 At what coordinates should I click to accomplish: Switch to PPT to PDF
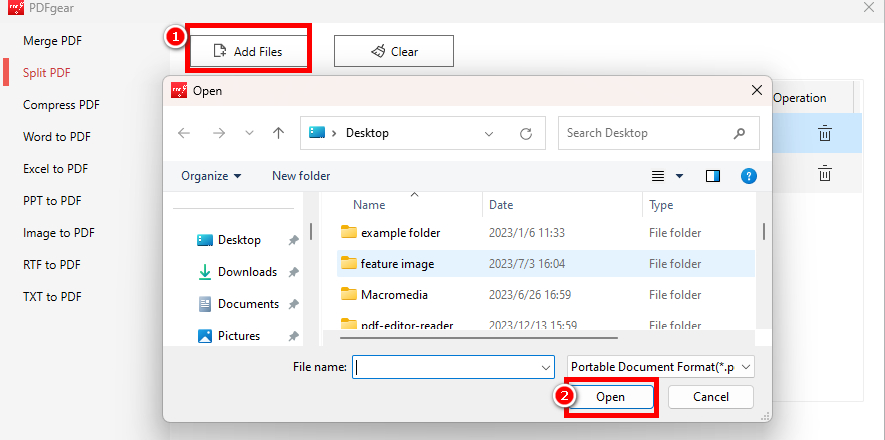click(x=52, y=201)
